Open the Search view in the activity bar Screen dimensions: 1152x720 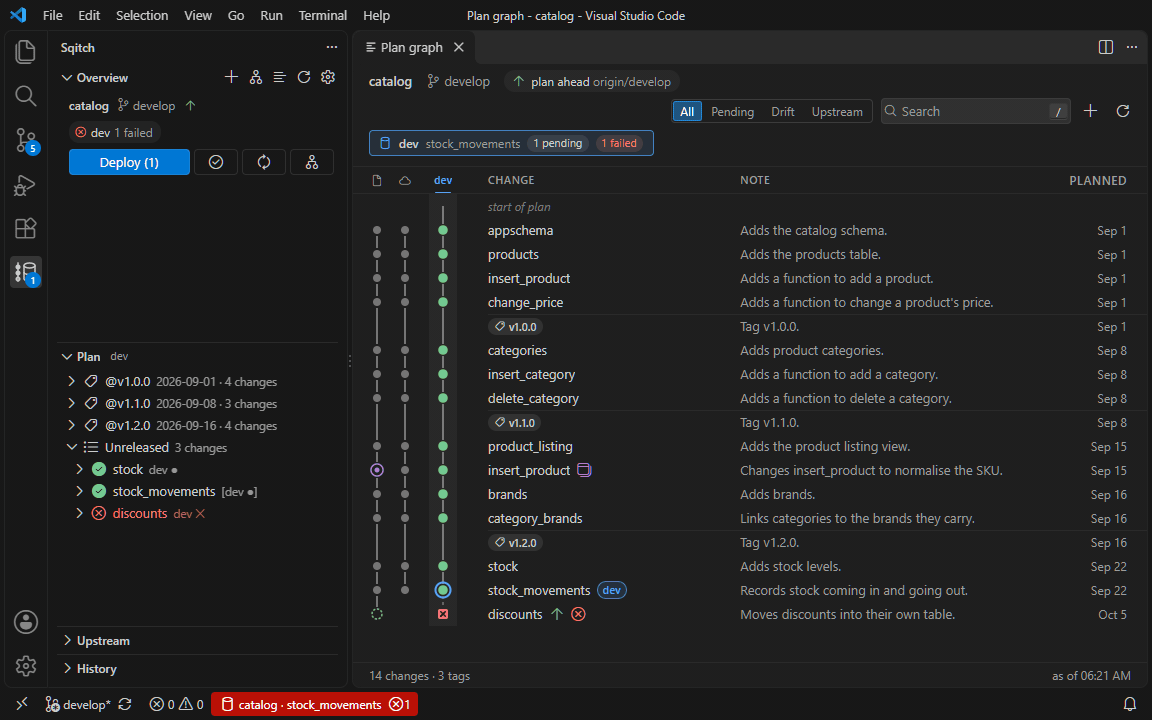pos(26,96)
